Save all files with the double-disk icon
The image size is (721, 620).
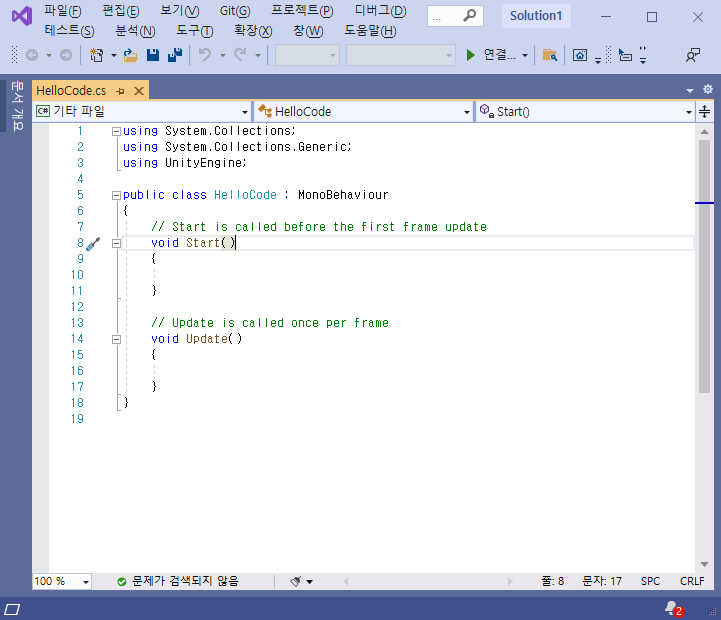[175, 55]
